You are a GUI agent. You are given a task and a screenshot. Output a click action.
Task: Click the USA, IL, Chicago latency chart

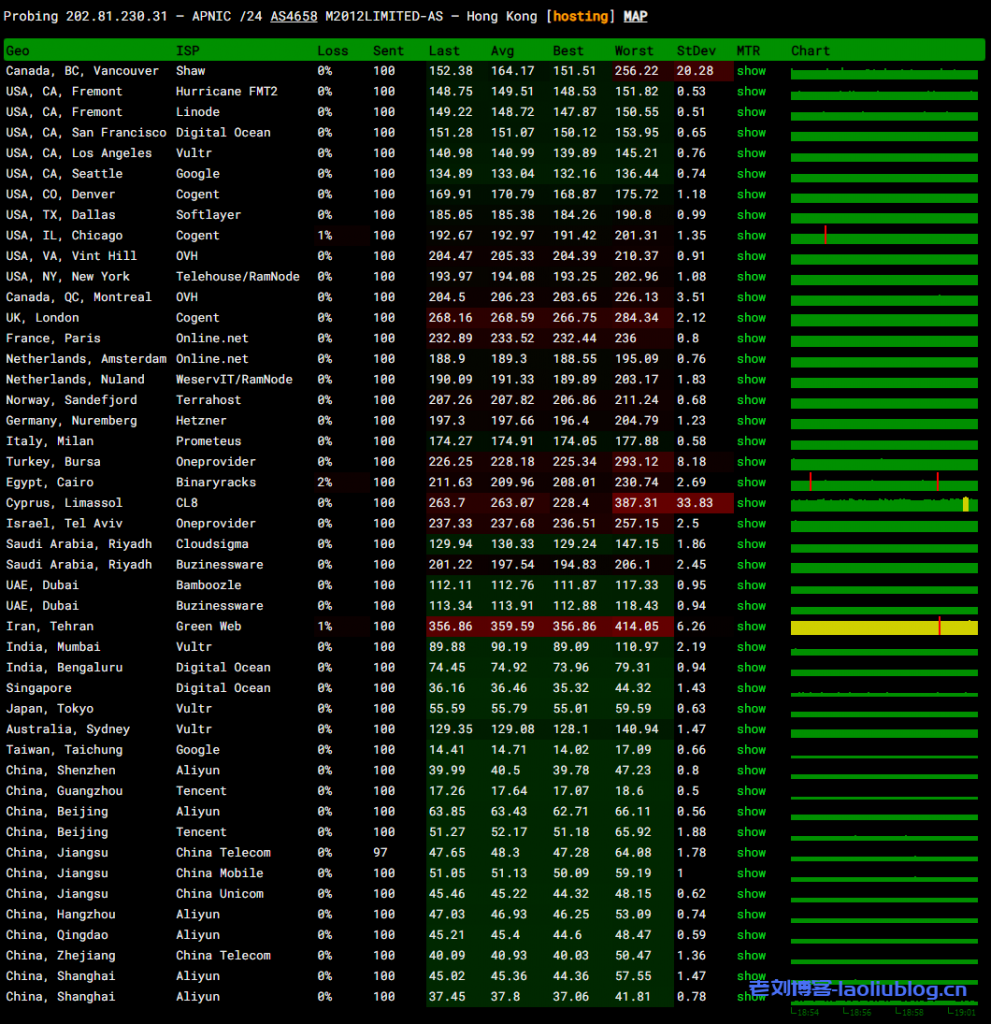click(884, 237)
